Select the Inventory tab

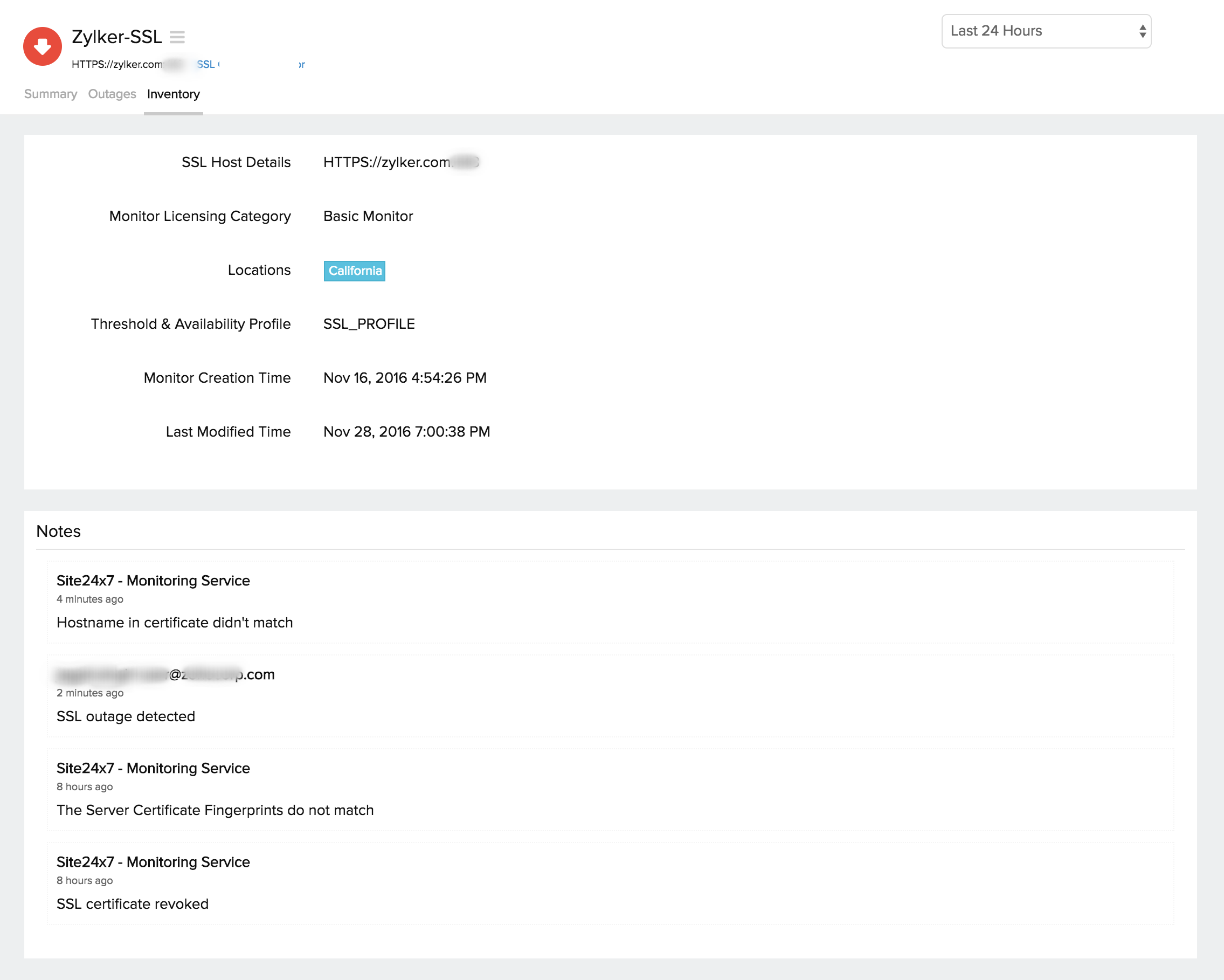(173, 94)
